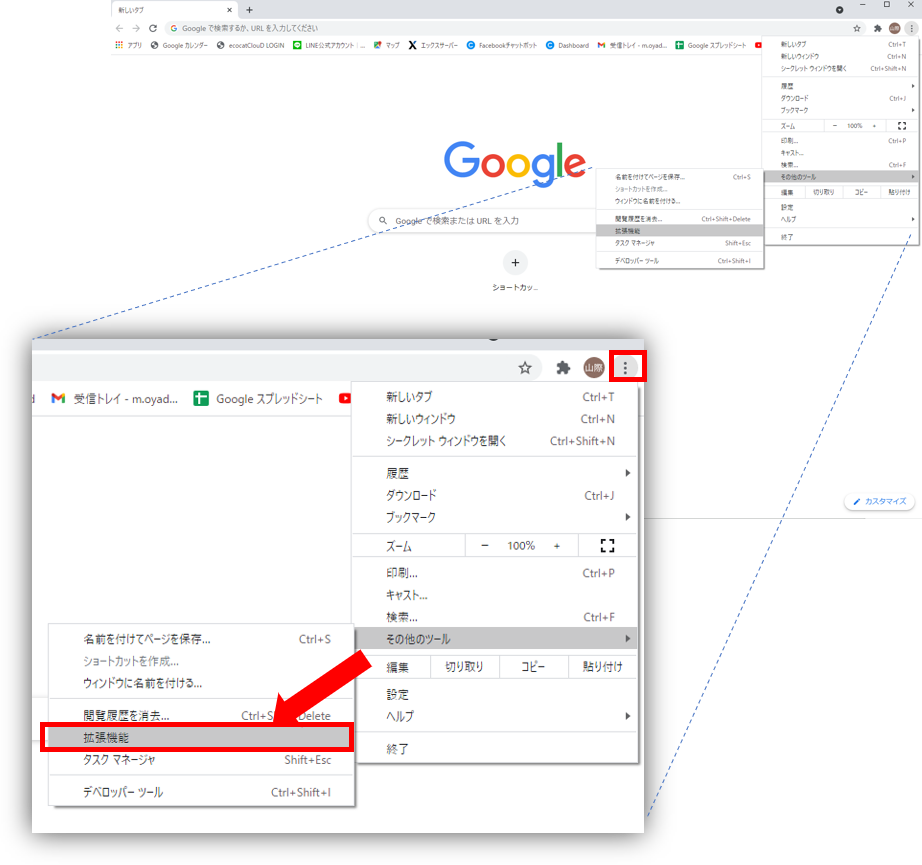The image size is (922, 865).
Task: Choose シークレット ウィンドウを開く in enlarged menu
Action: coord(495,441)
